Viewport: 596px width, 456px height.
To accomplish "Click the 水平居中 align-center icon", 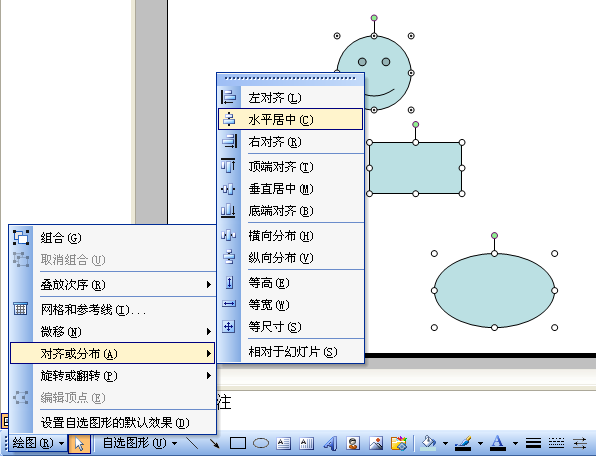I will [228, 119].
